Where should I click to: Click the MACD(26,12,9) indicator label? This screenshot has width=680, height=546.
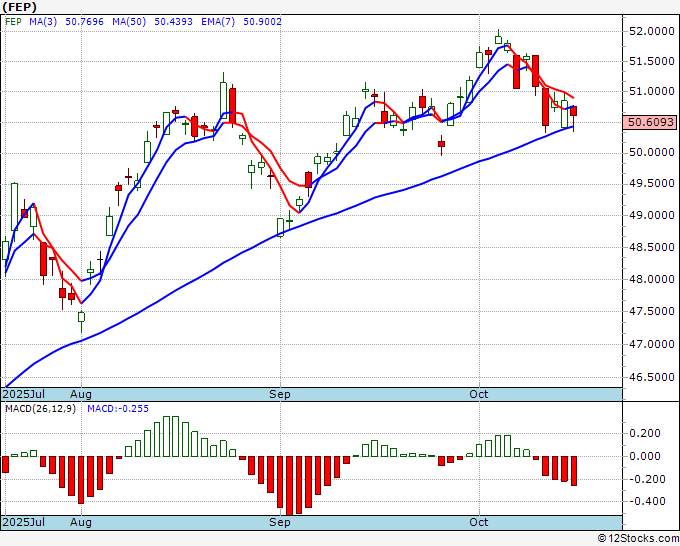(x=40, y=409)
